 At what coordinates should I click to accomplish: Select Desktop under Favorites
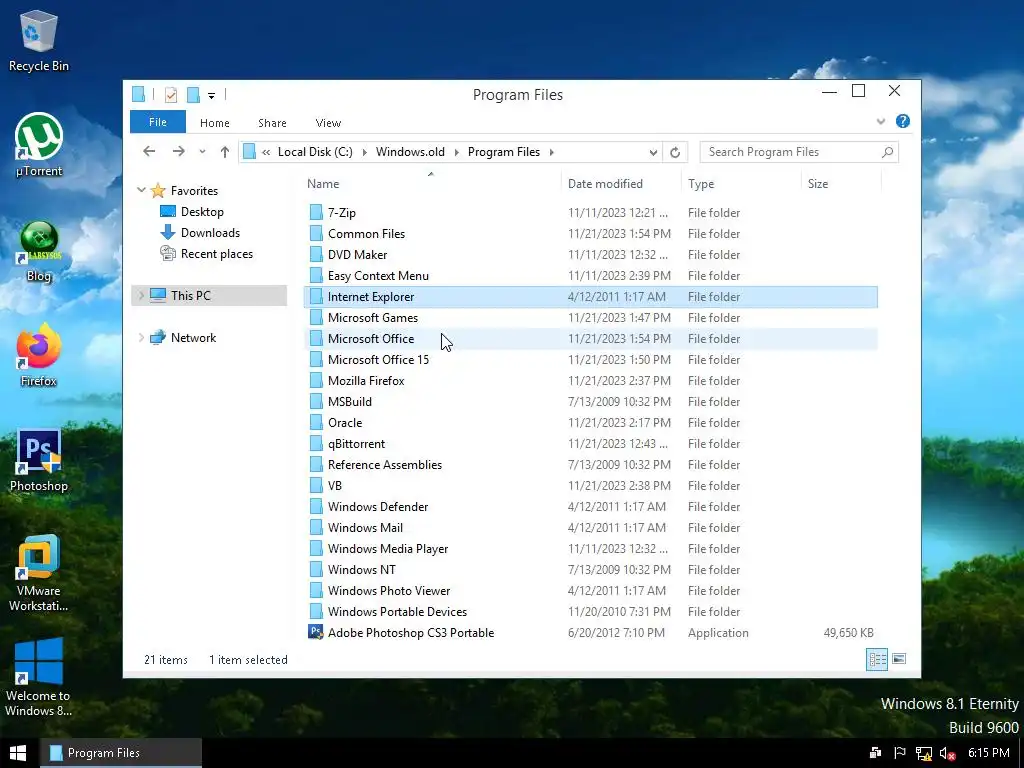tap(202, 212)
